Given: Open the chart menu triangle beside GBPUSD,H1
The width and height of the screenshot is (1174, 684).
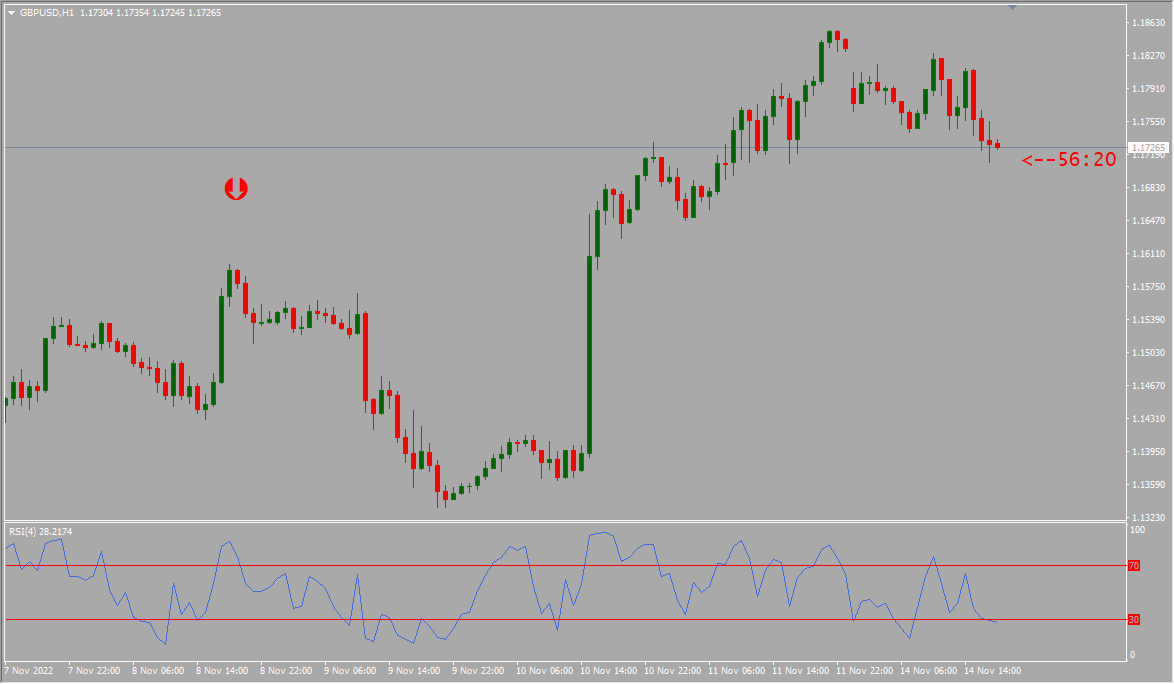Looking at the screenshot, I should (x=11, y=13).
